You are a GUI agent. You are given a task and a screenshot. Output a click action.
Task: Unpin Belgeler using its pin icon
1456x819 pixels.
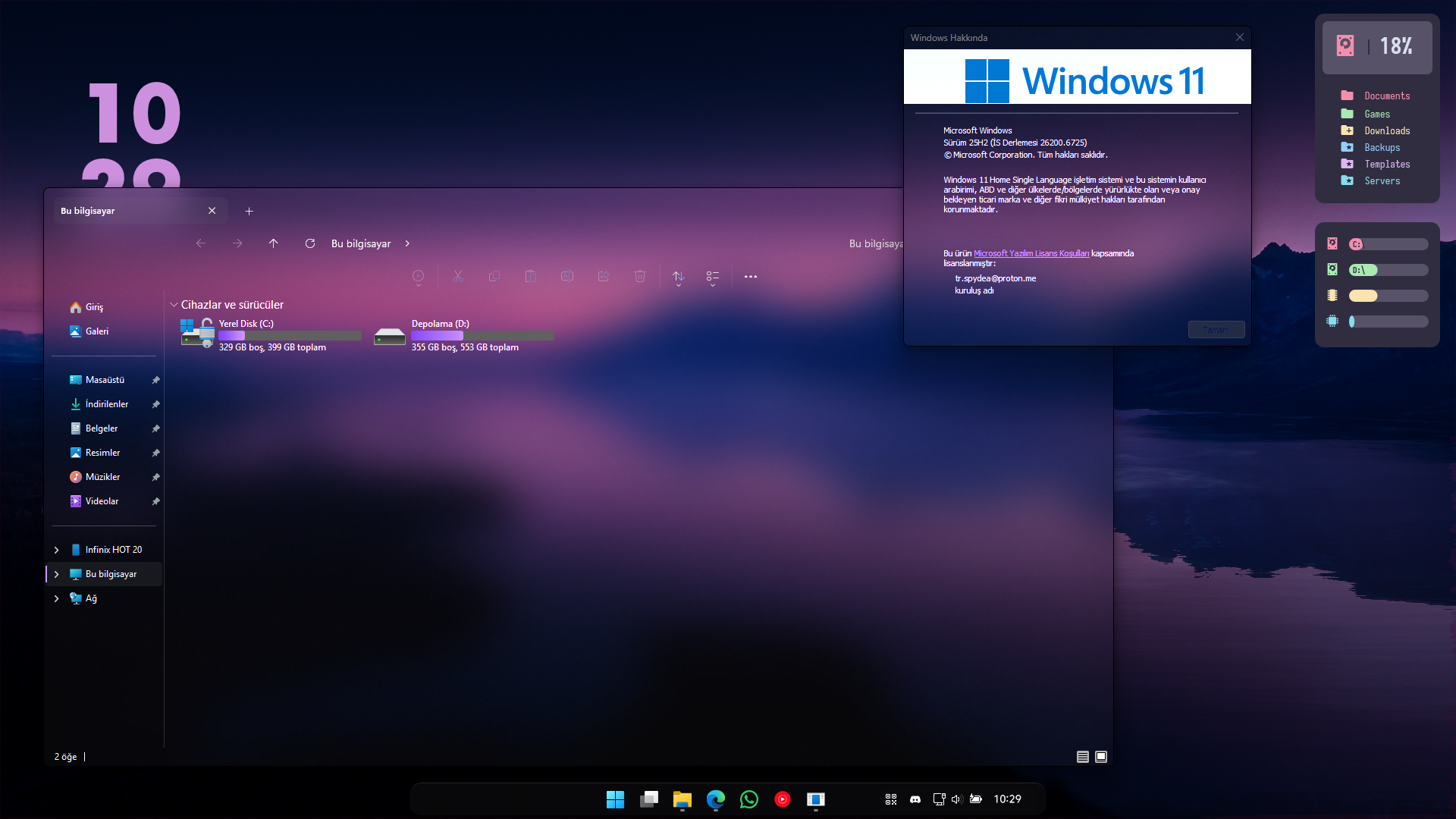coord(155,428)
